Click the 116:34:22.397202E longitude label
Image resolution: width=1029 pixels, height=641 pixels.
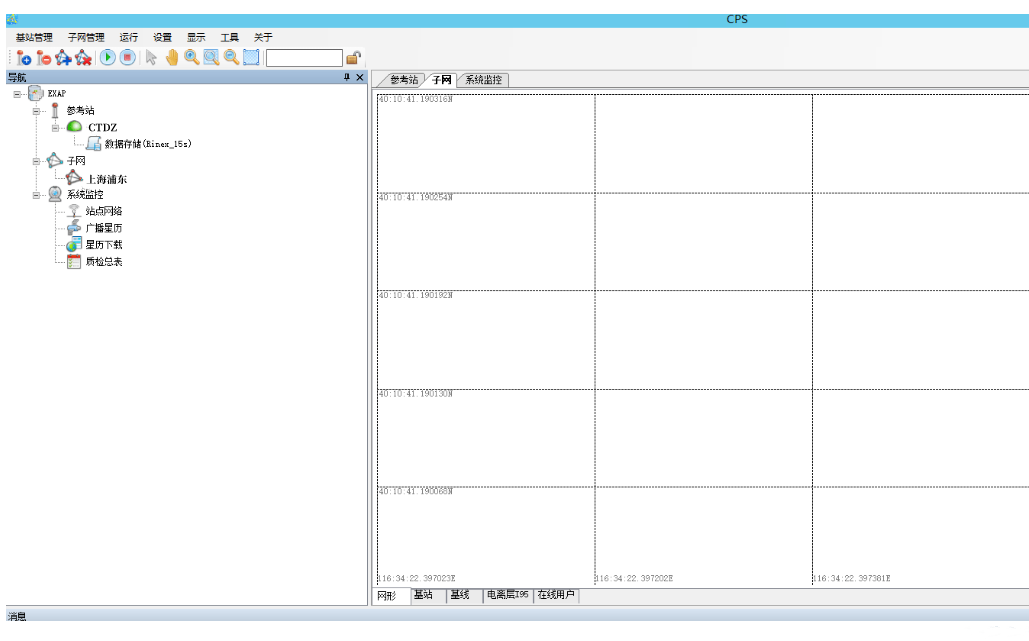pos(634,579)
